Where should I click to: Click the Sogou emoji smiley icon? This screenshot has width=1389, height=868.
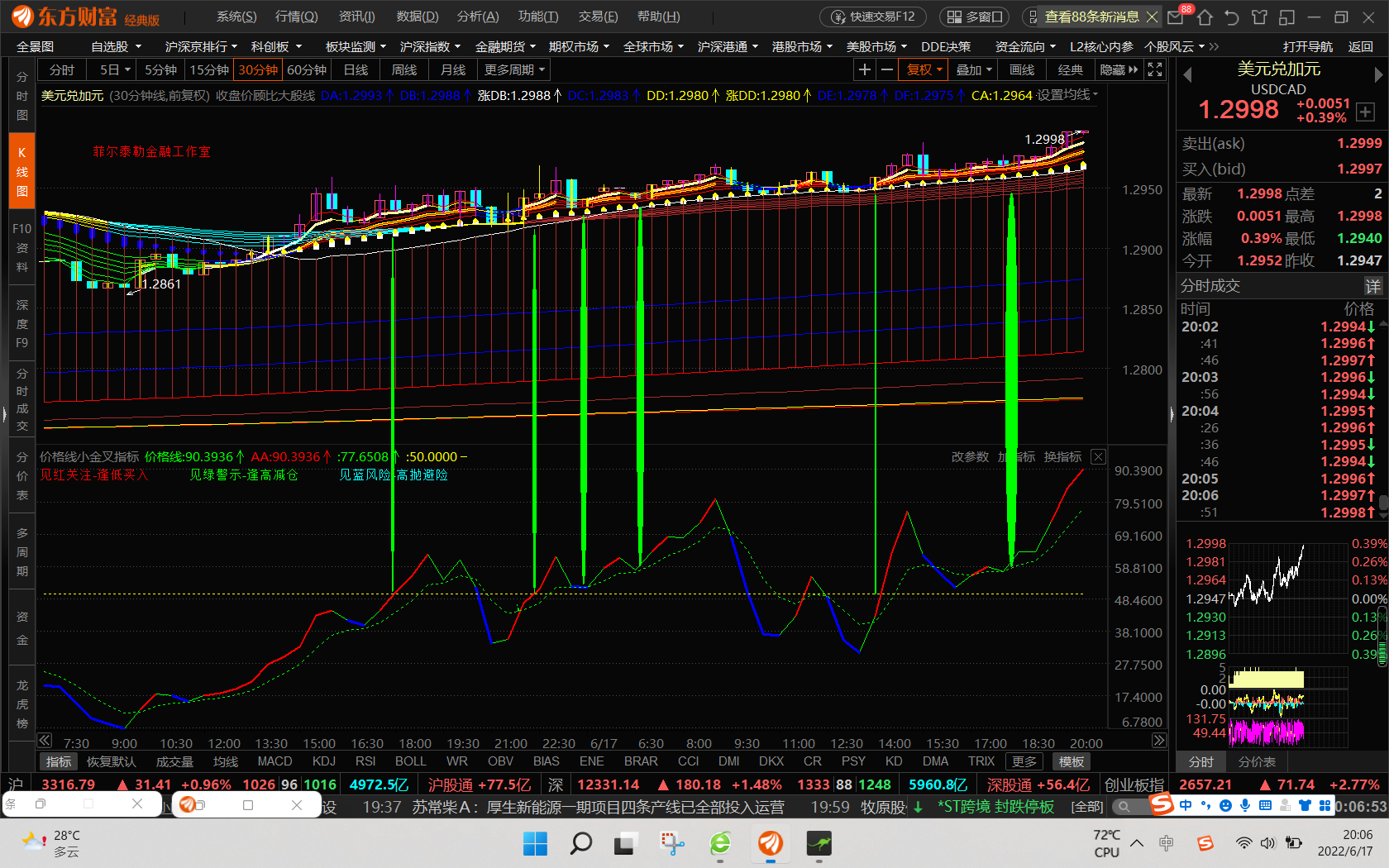1225,805
